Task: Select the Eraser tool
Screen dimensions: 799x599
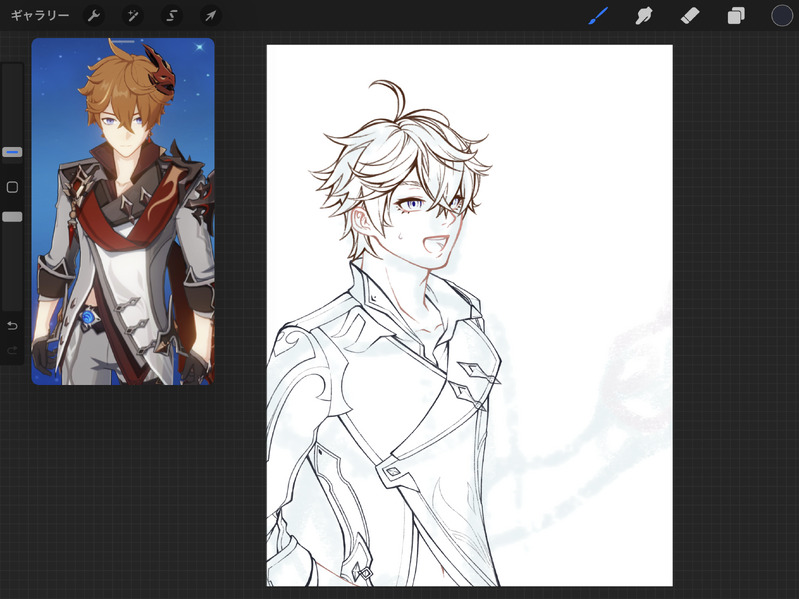Action: [x=690, y=16]
